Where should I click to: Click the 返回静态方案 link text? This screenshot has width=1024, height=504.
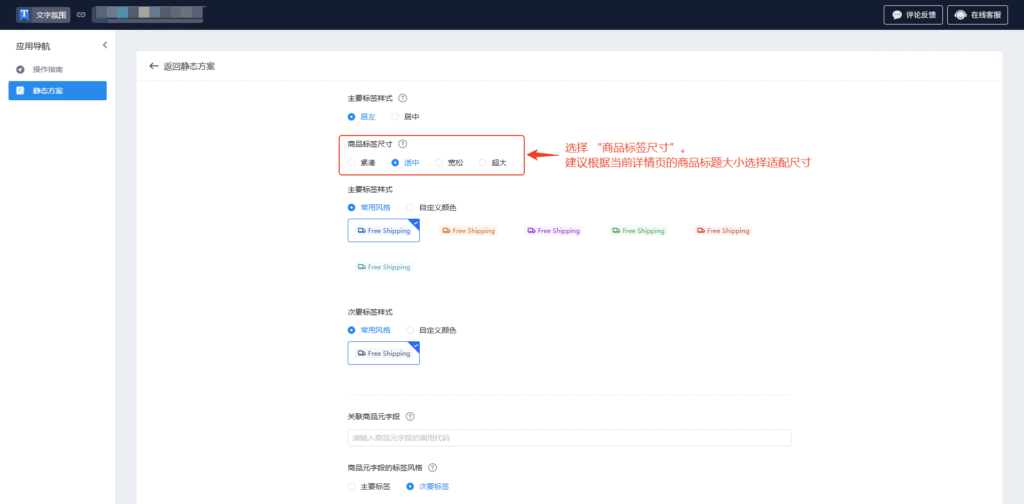coord(189,66)
